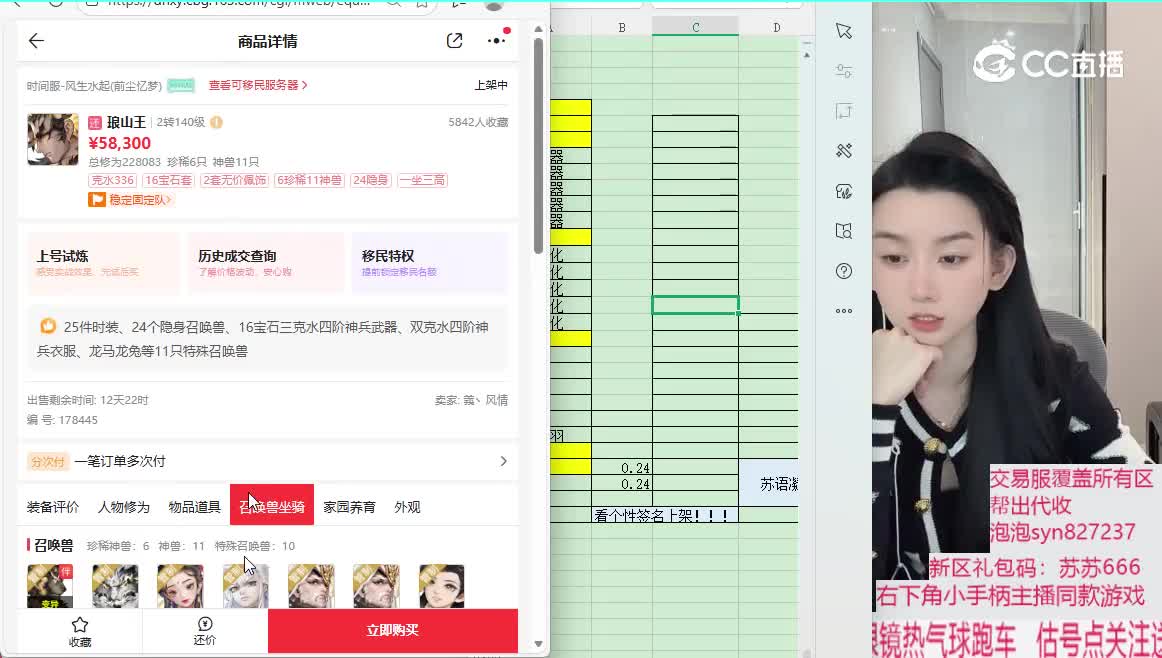The width and height of the screenshot is (1162, 658).
Task: Click the 2套无价佩饰 tag
Action: [x=234, y=180]
